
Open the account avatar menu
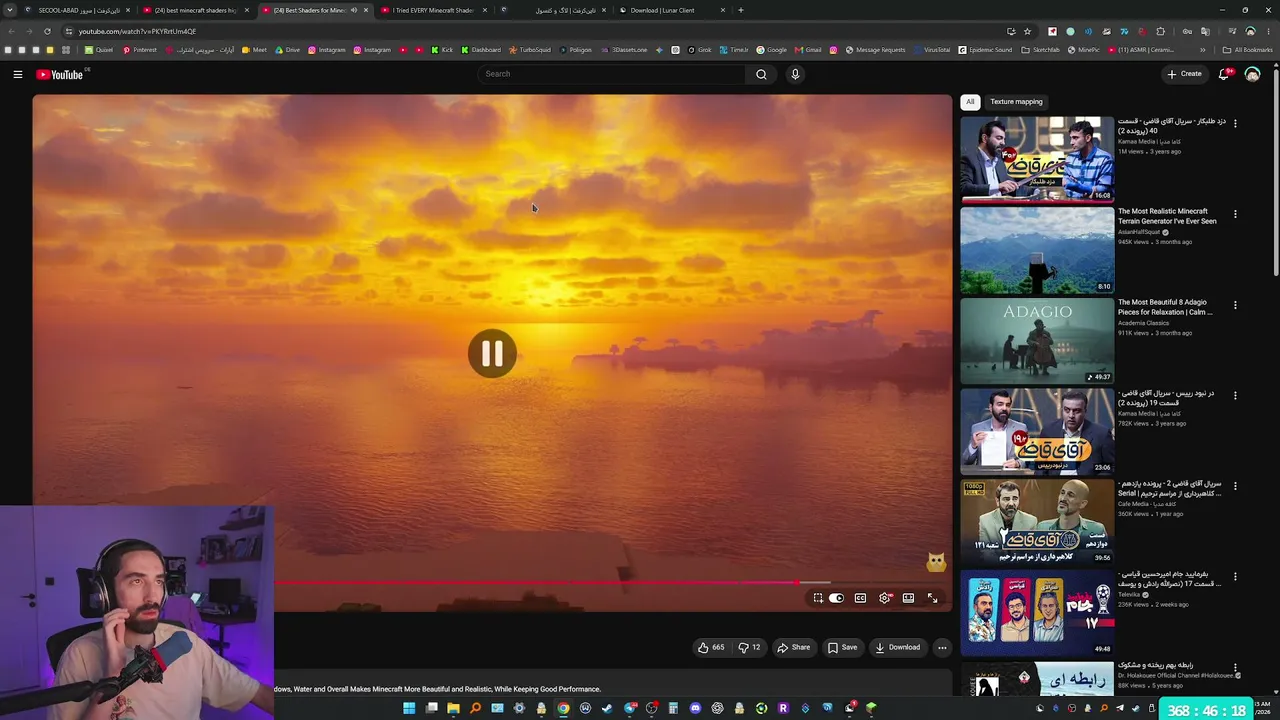tap(1252, 74)
